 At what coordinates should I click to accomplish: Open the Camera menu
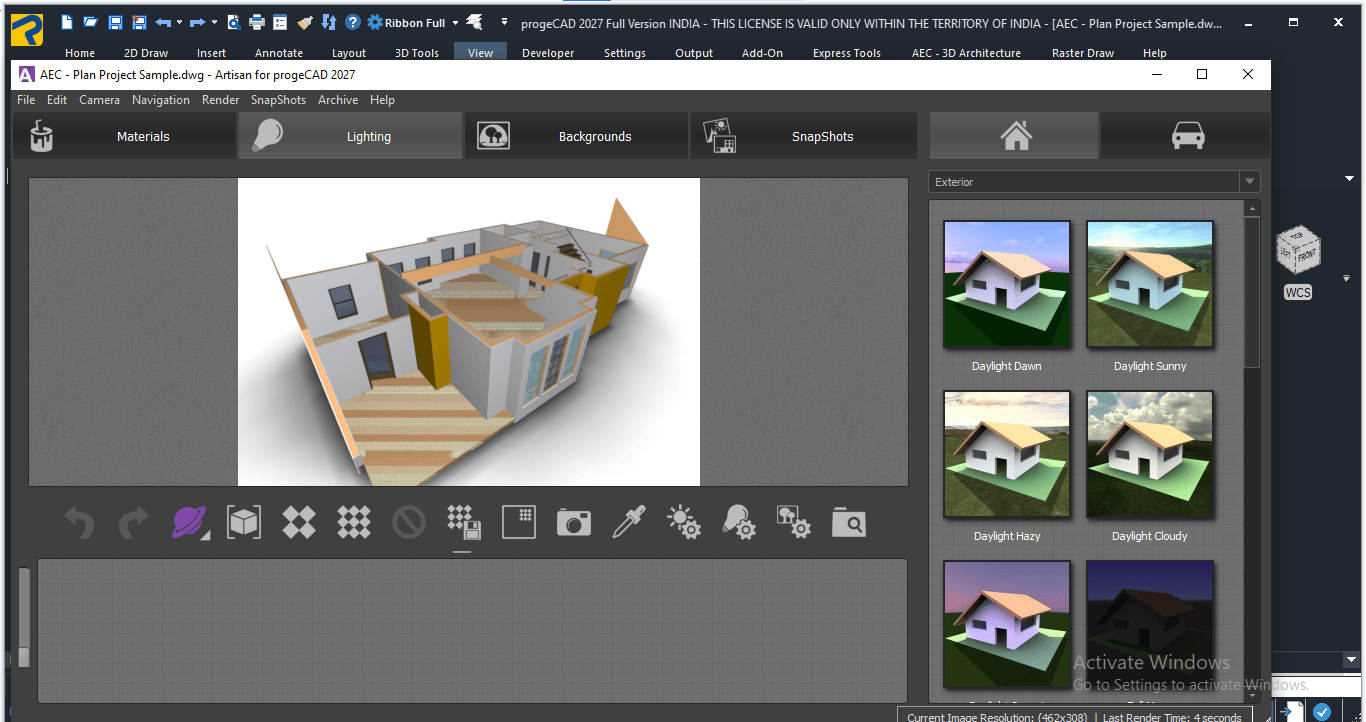(99, 100)
